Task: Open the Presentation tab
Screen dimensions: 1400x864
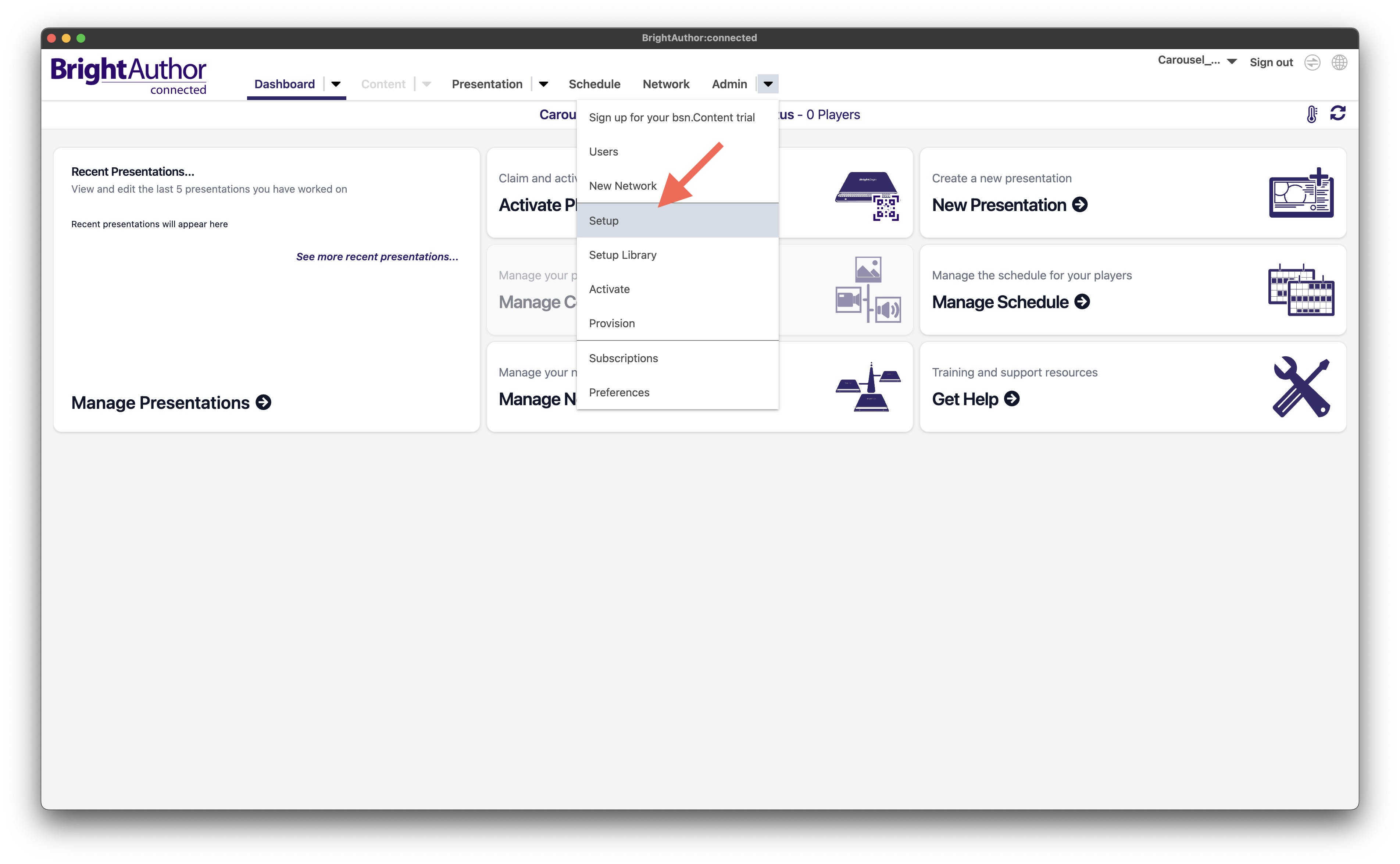Action: click(487, 85)
